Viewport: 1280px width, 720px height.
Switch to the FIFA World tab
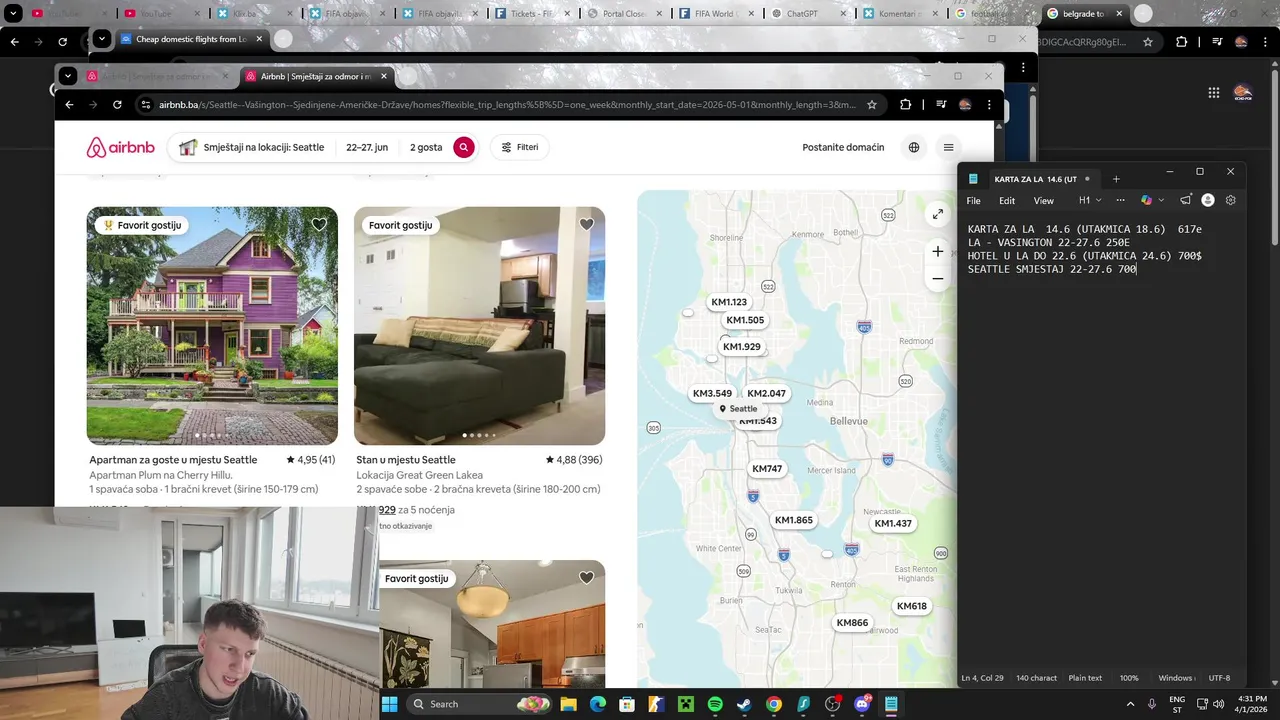[x=715, y=14]
